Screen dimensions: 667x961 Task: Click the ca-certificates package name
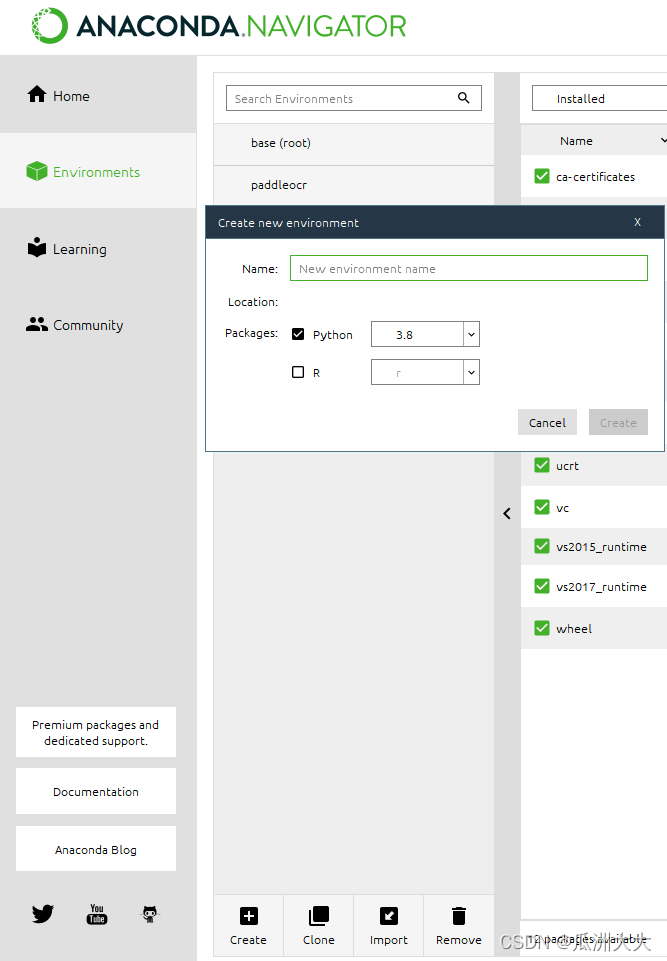tap(595, 177)
